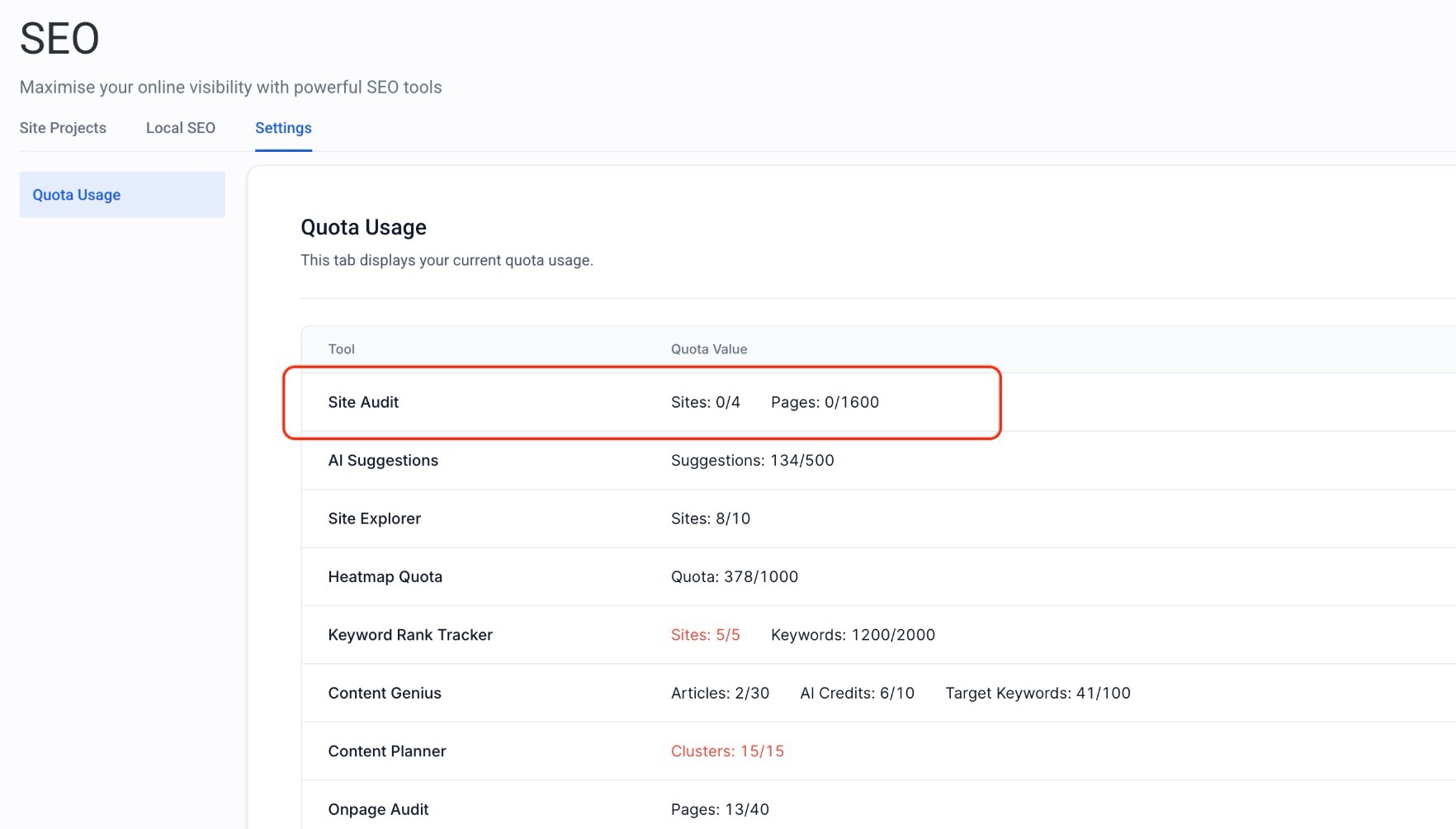Viewport: 1456px width, 829px height.
Task: Switch to the Local SEO tab
Action: (180, 128)
